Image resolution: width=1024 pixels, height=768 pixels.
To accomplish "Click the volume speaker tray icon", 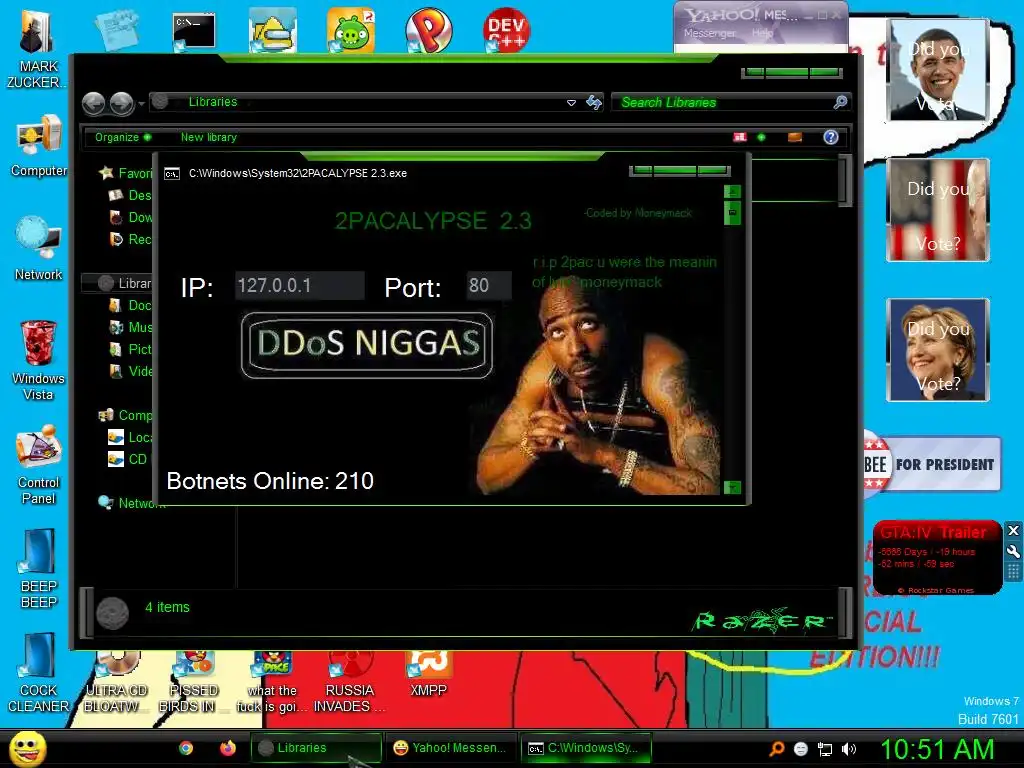I will 849,749.
